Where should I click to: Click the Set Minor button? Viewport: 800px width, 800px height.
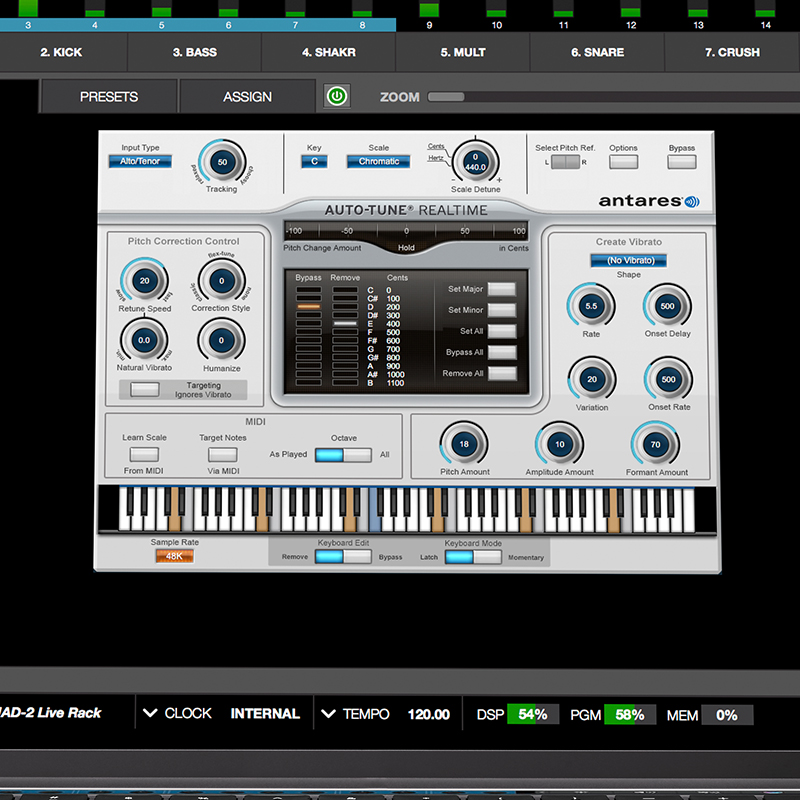pos(502,310)
